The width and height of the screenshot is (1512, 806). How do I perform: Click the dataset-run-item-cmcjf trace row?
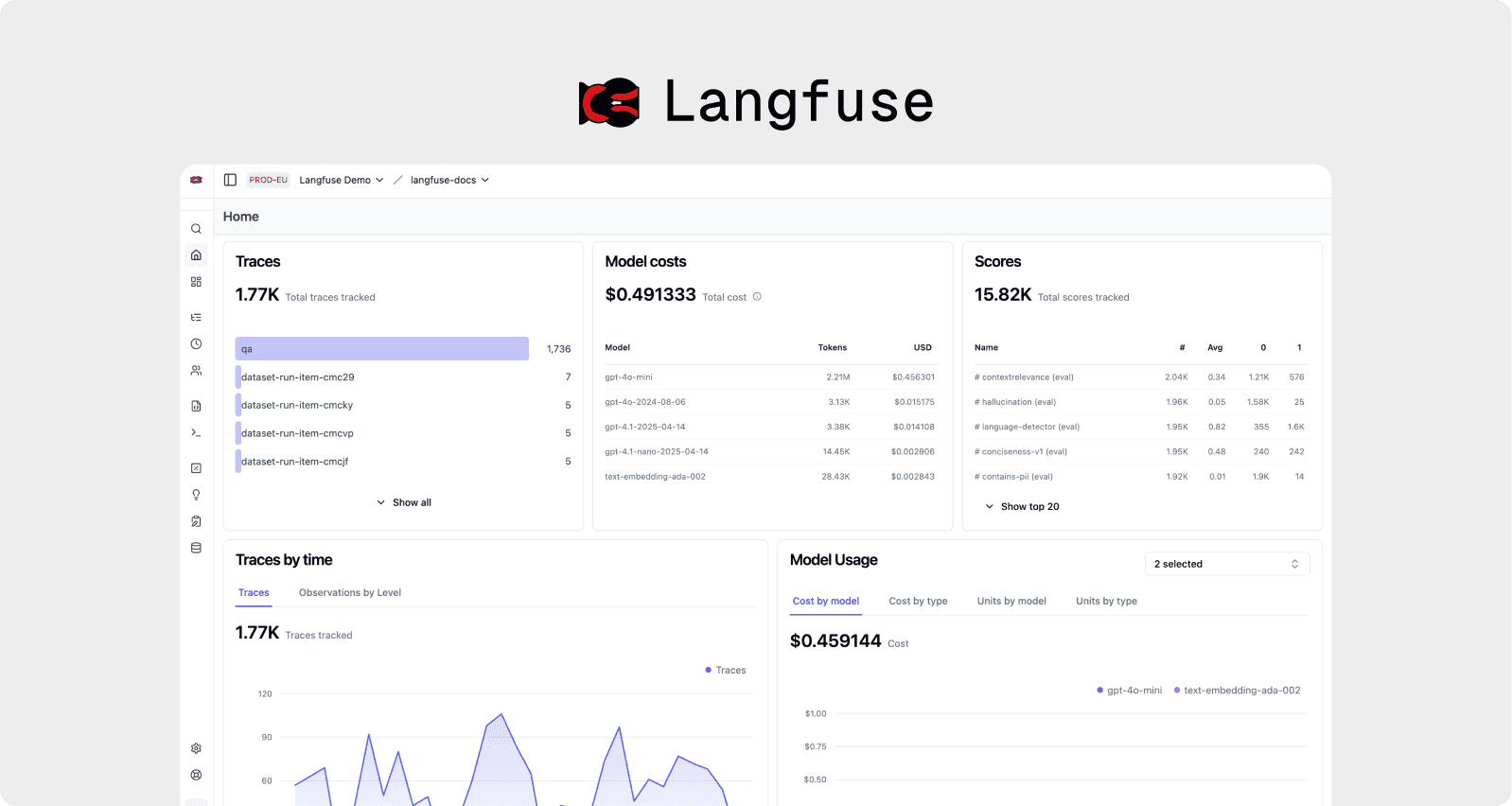point(403,462)
